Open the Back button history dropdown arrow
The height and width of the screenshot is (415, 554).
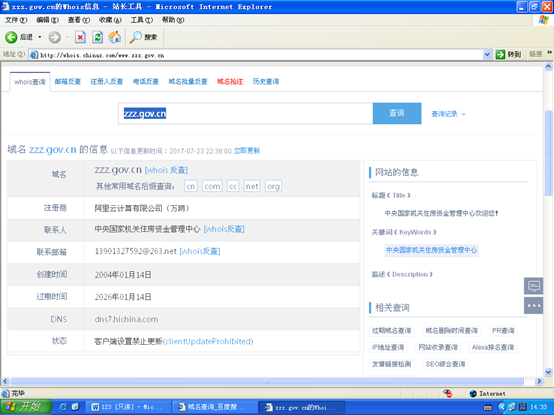click(x=40, y=37)
